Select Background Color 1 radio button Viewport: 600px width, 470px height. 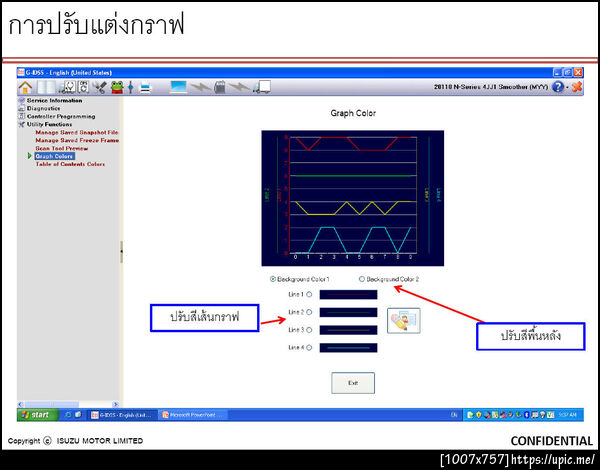(273, 279)
